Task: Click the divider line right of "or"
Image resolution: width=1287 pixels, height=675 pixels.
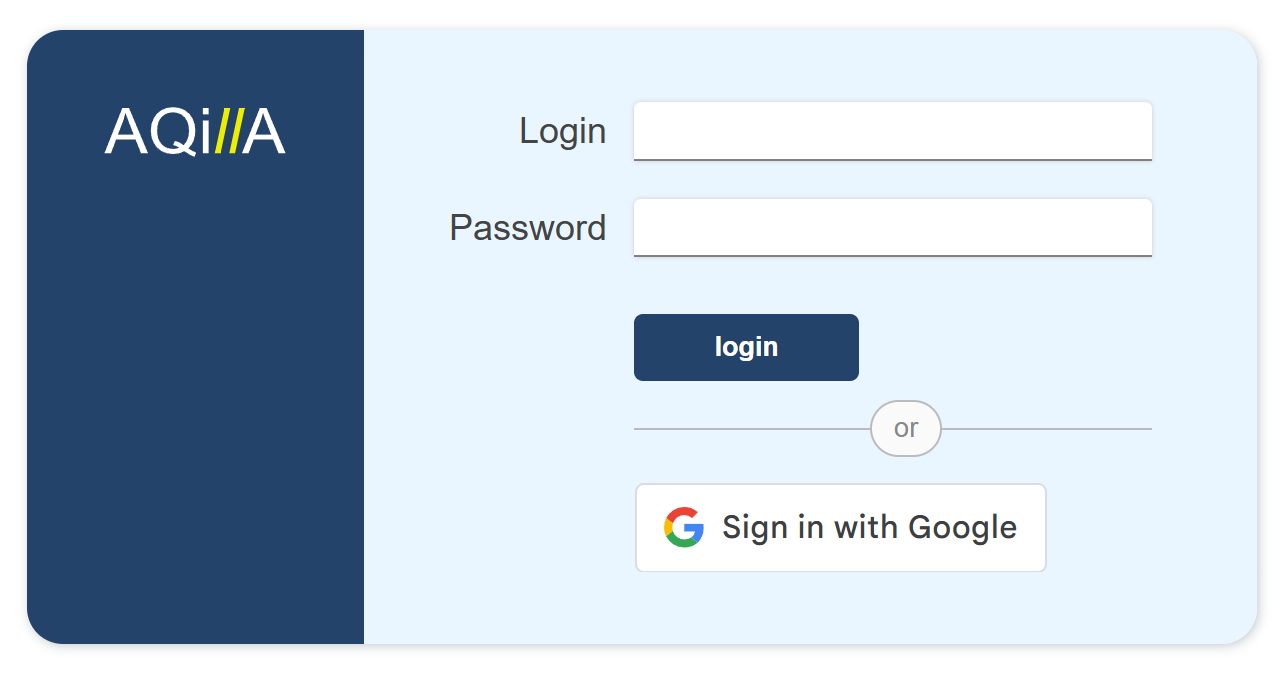Action: point(1046,429)
